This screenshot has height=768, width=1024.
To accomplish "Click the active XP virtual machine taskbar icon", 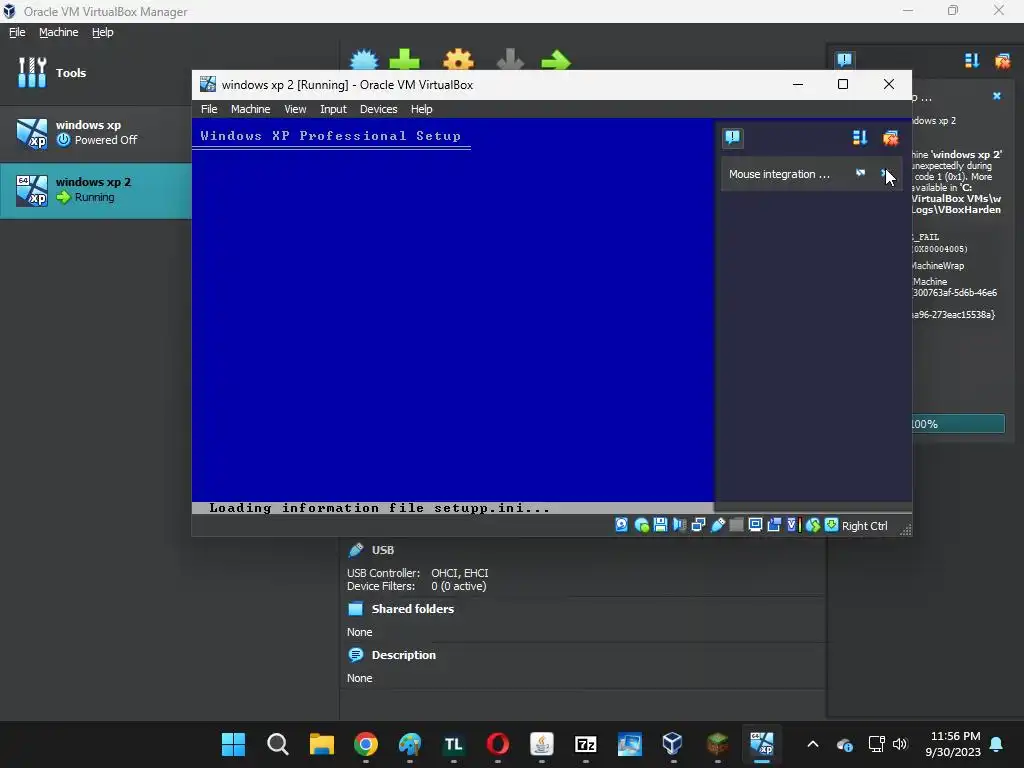I will click(761, 744).
